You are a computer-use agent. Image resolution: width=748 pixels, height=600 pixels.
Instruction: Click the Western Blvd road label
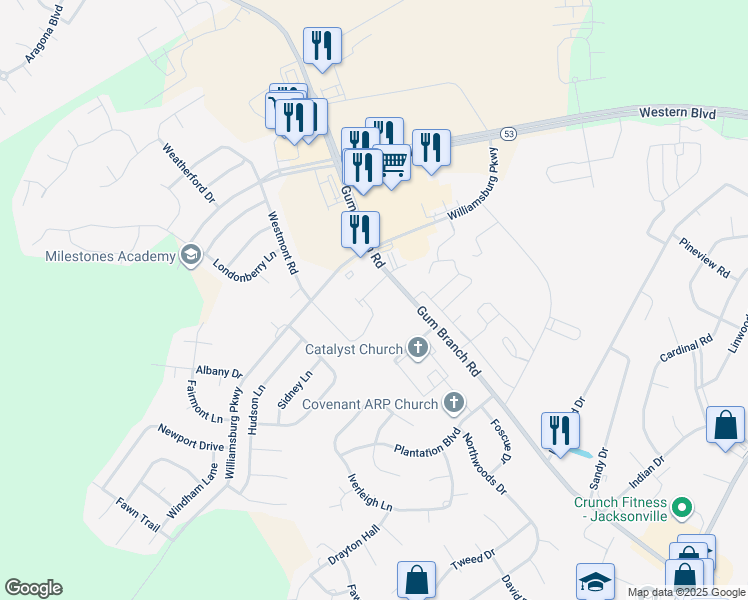tap(677, 113)
